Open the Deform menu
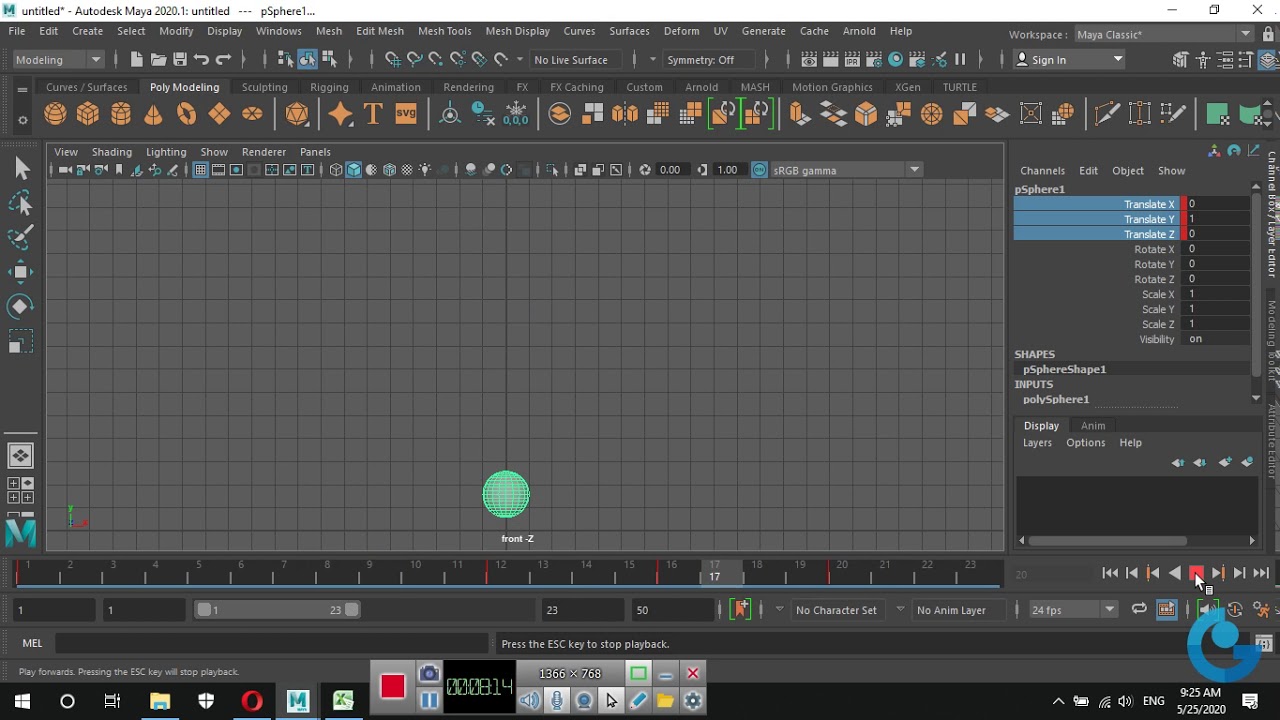This screenshot has height=720, width=1280. pos(681,31)
